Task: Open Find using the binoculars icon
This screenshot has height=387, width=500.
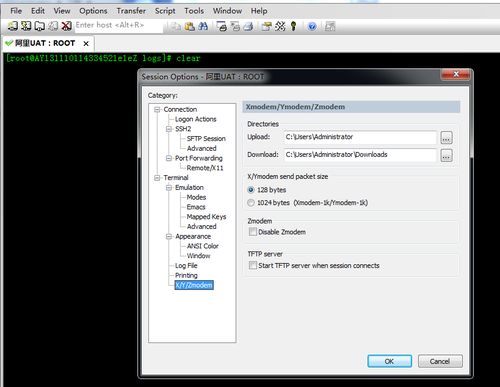Action: (x=203, y=26)
